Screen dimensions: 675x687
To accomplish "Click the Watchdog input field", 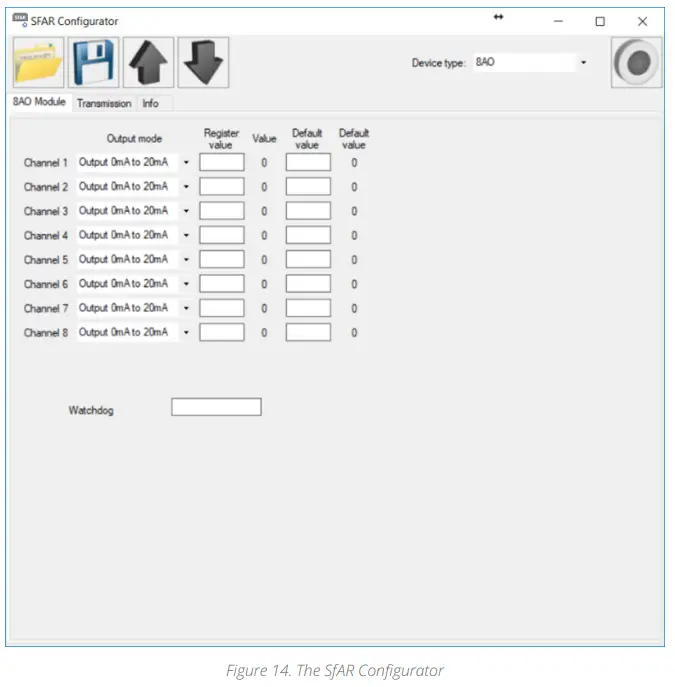I will (216, 407).
